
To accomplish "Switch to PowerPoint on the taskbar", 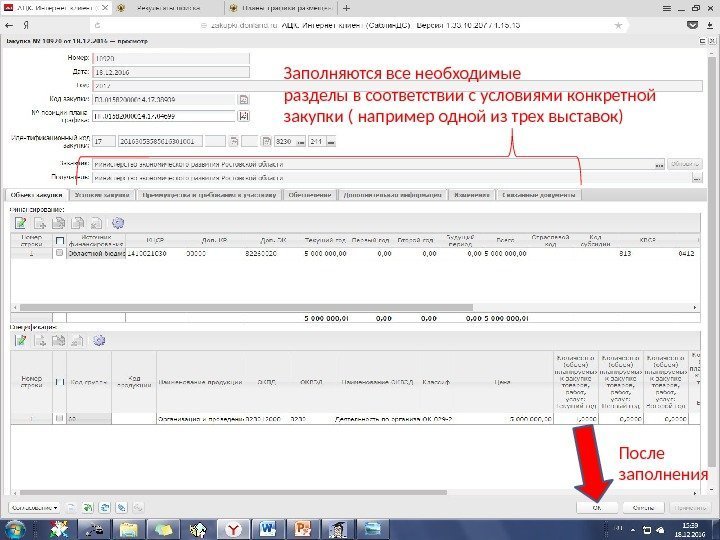I will (303, 529).
